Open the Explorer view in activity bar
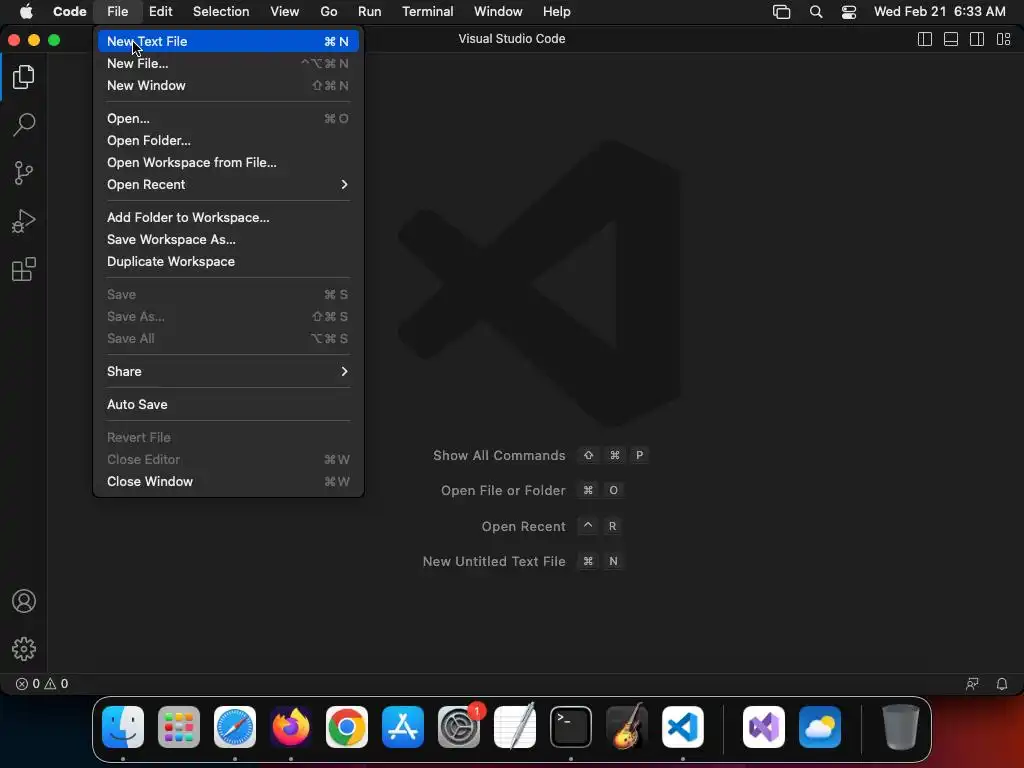 [24, 77]
